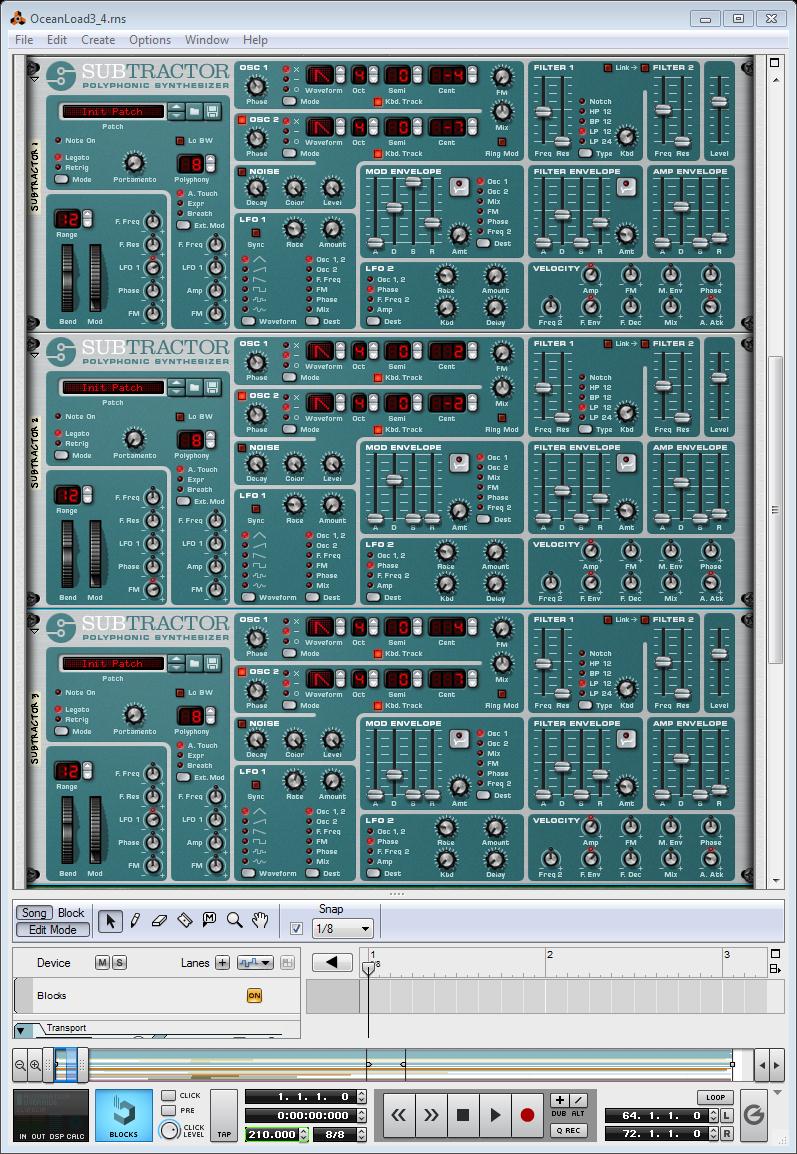Viewport: 797px width, 1154px height.
Task: Select the Magnify tool
Action: [235, 920]
